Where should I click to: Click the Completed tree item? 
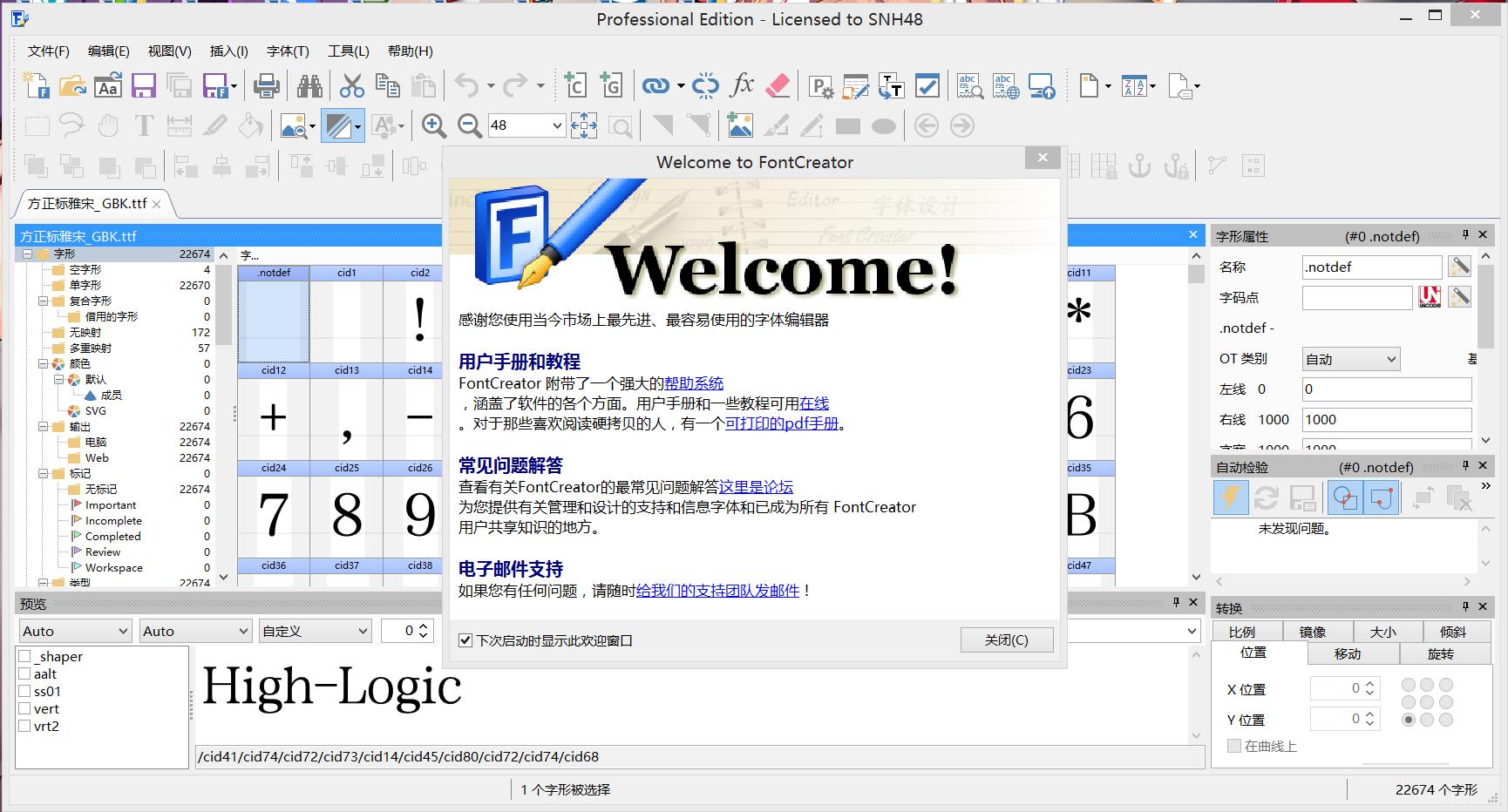112,537
